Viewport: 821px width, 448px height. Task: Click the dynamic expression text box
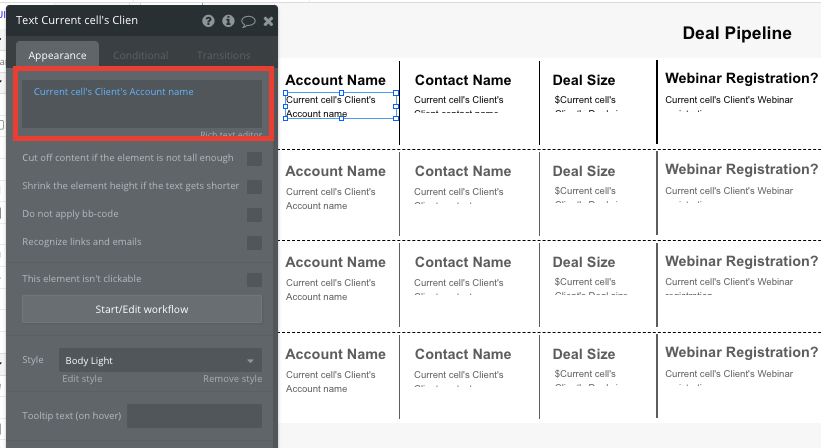coord(142,104)
